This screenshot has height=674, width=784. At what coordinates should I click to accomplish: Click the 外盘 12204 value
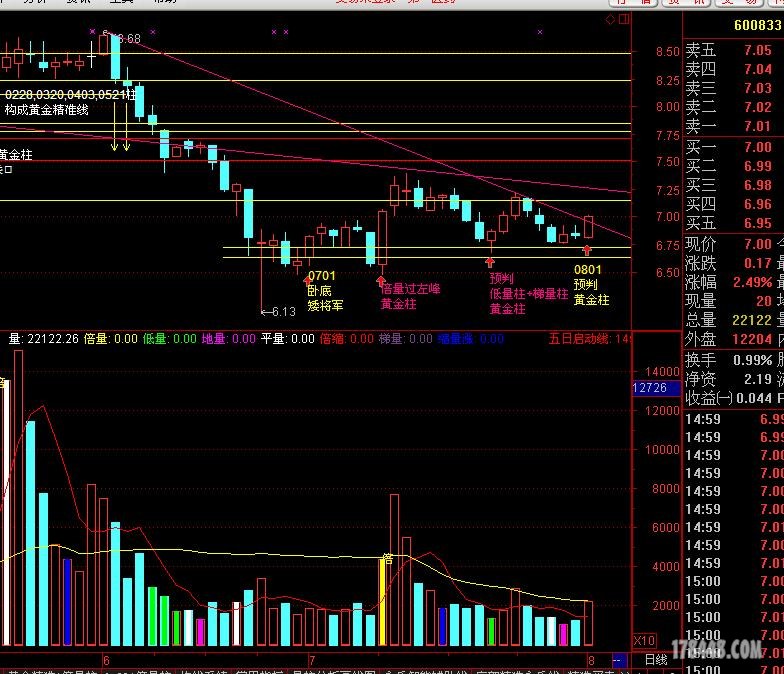(x=752, y=339)
